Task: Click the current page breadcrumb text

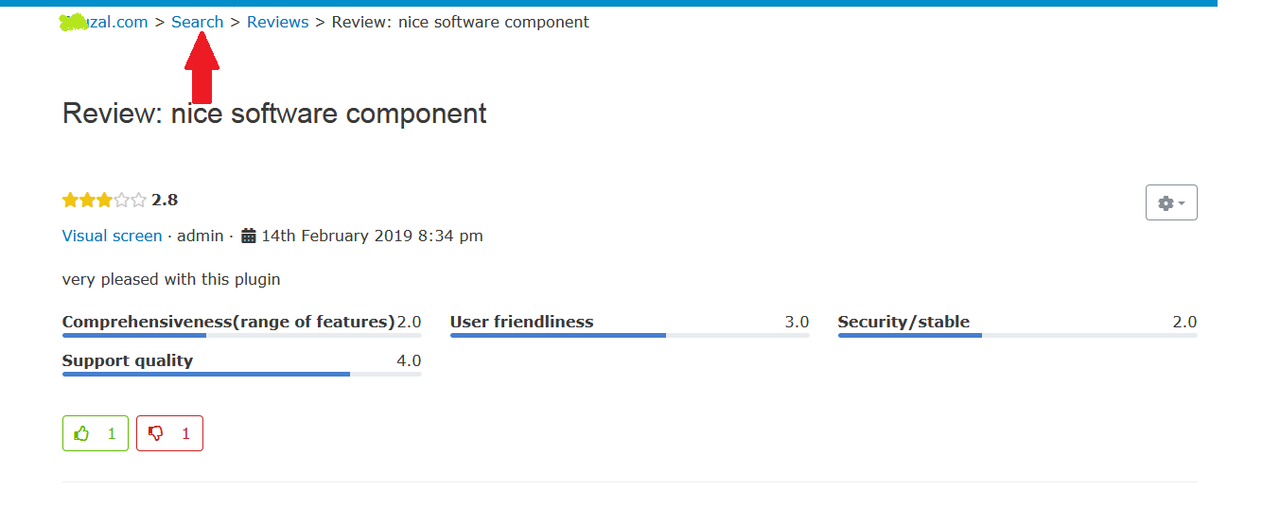Action: [x=460, y=22]
